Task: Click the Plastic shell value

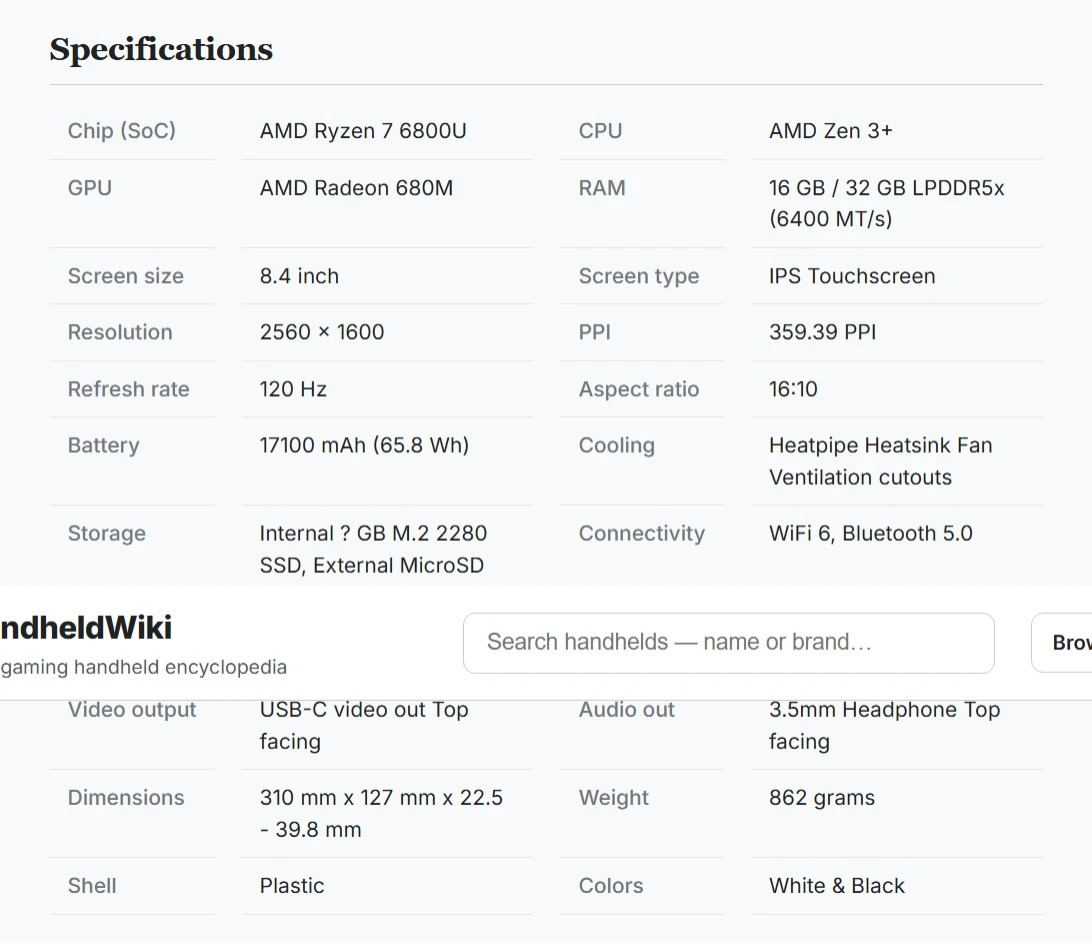Action: pos(292,886)
